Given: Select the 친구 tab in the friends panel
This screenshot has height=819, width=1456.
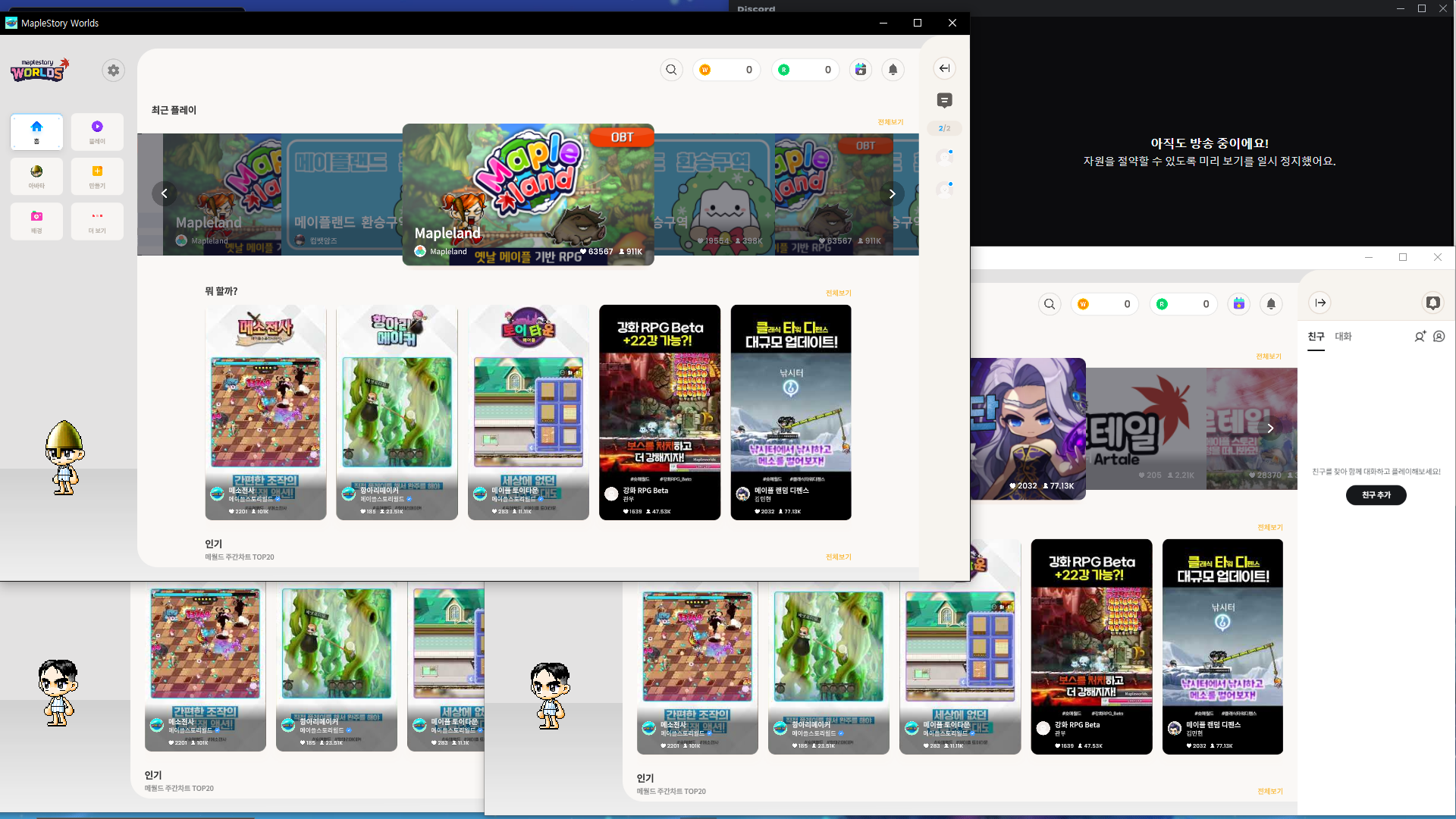Looking at the screenshot, I should tap(1316, 336).
